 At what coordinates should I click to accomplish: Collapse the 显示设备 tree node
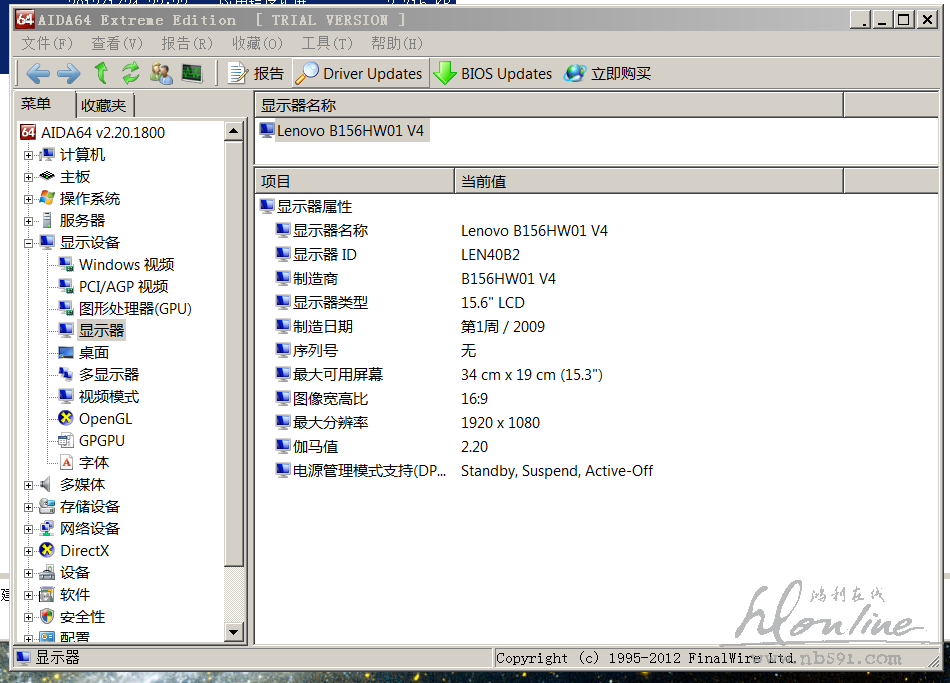pos(29,243)
